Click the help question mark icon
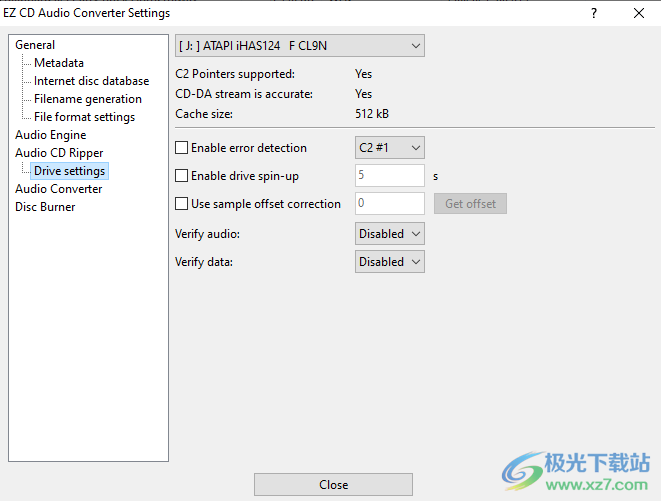Viewport: 661px width, 501px height. pyautogui.click(x=594, y=13)
